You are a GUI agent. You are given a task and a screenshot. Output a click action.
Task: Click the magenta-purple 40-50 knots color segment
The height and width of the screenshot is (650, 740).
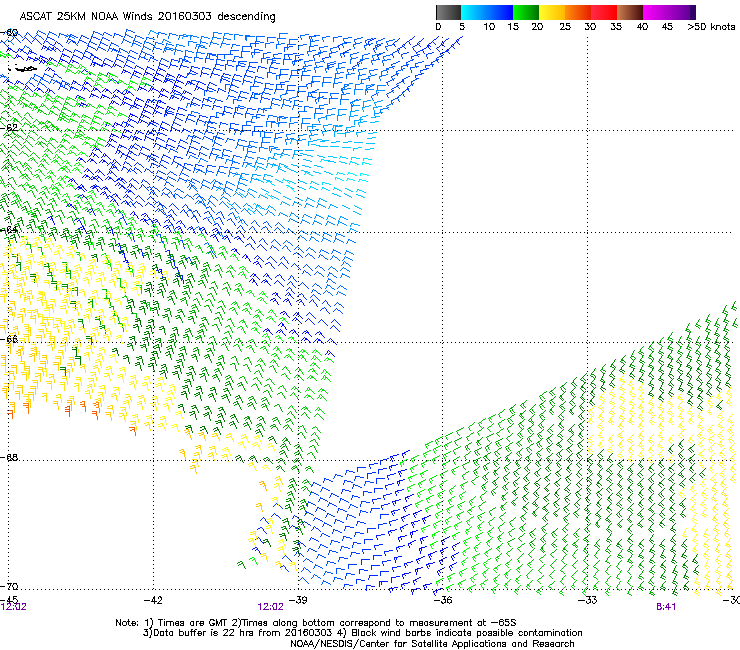click(x=669, y=12)
